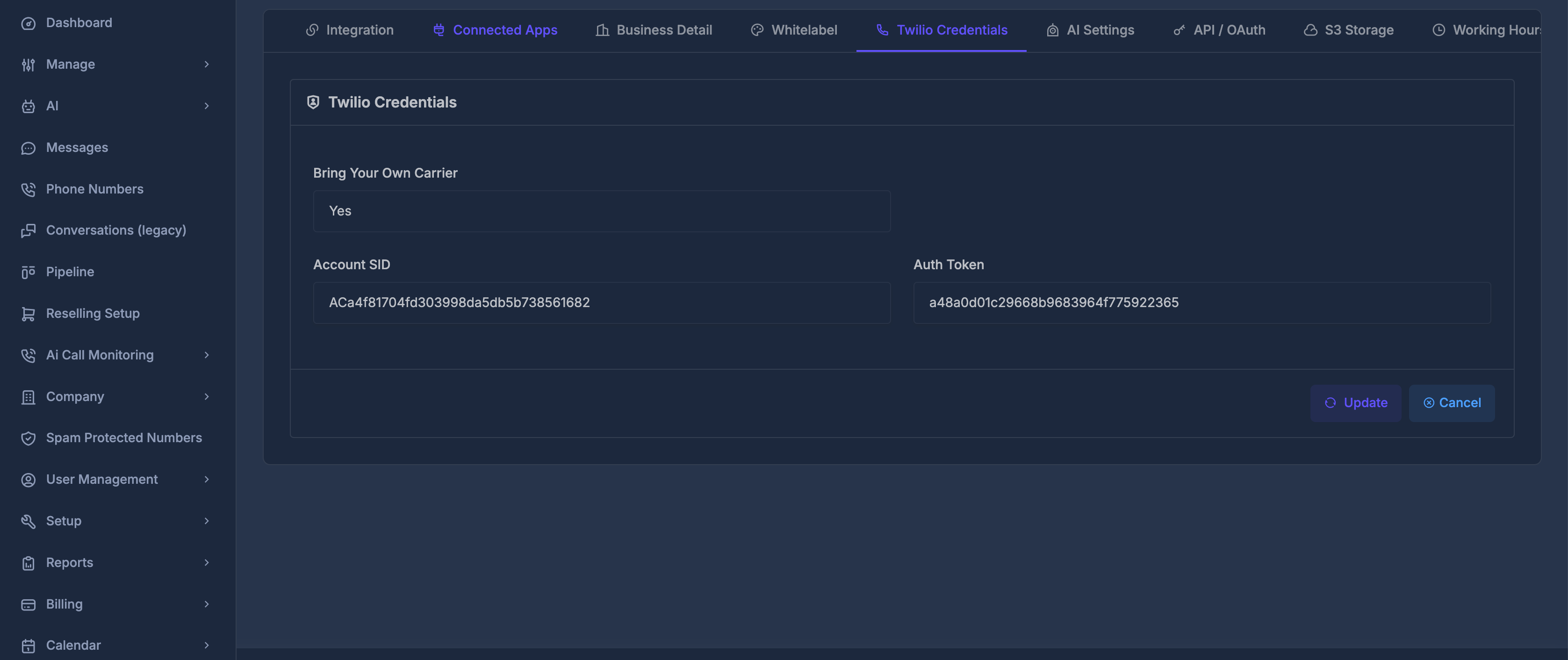Click the Company building icon

(x=28, y=397)
